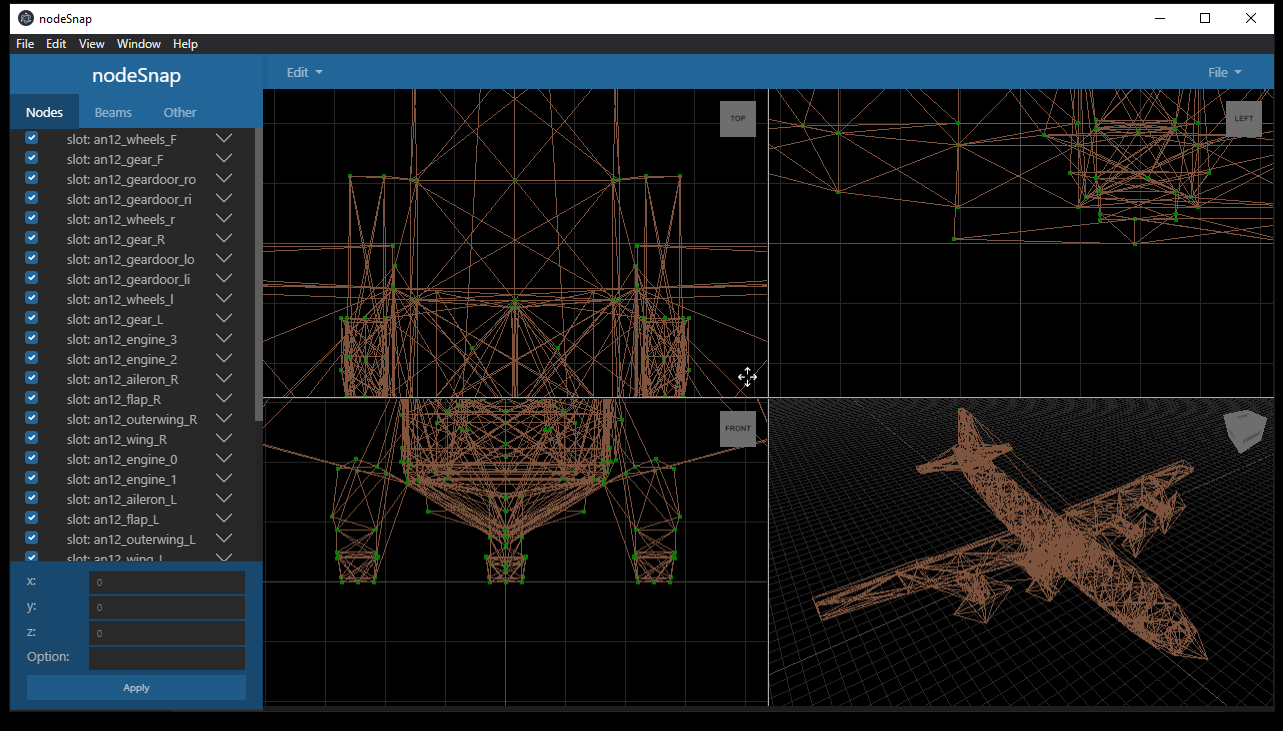The image size is (1283, 731).
Task: Open the Edit dropdown in viewport toolbar
Action: click(304, 72)
